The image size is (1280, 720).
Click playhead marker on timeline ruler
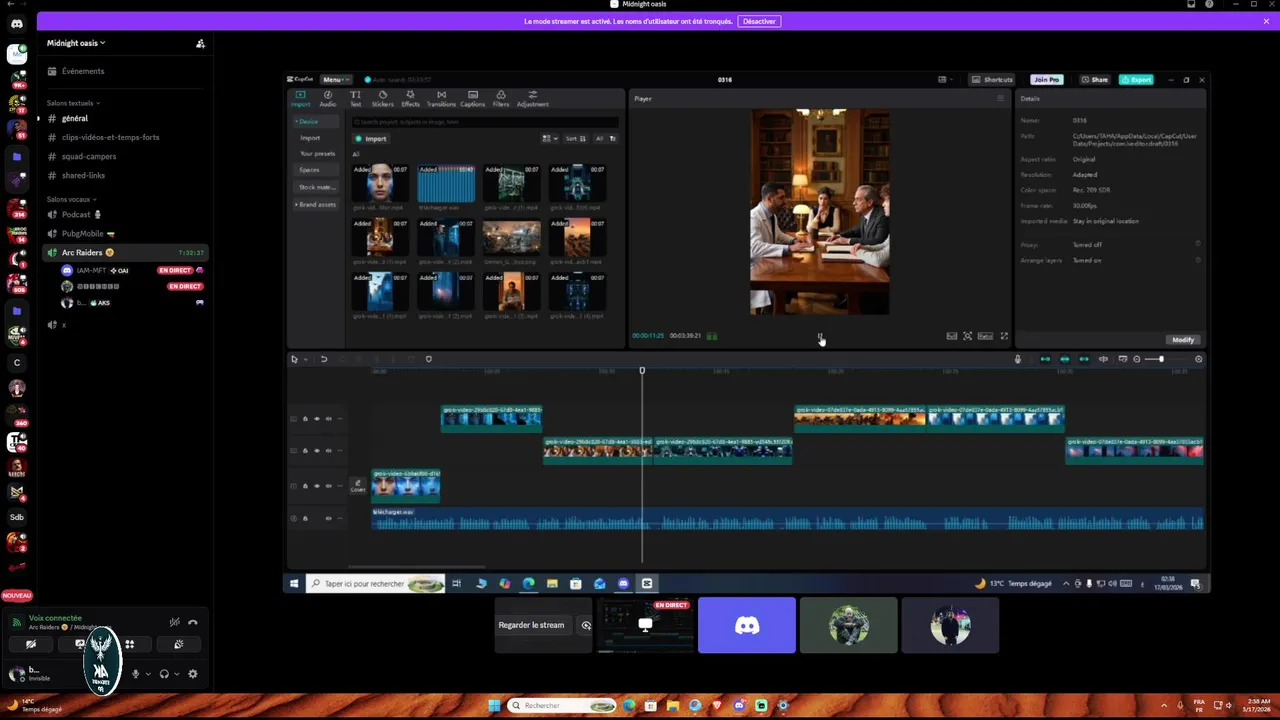pyautogui.click(x=642, y=371)
